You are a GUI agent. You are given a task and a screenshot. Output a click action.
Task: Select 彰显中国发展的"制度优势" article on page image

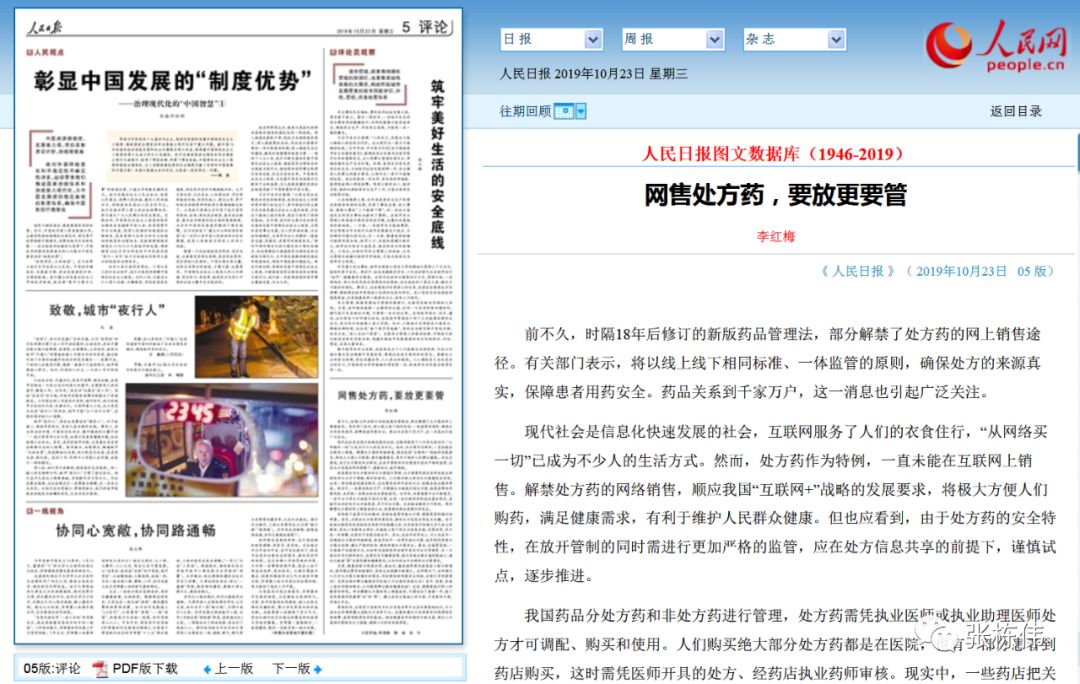tap(172, 81)
